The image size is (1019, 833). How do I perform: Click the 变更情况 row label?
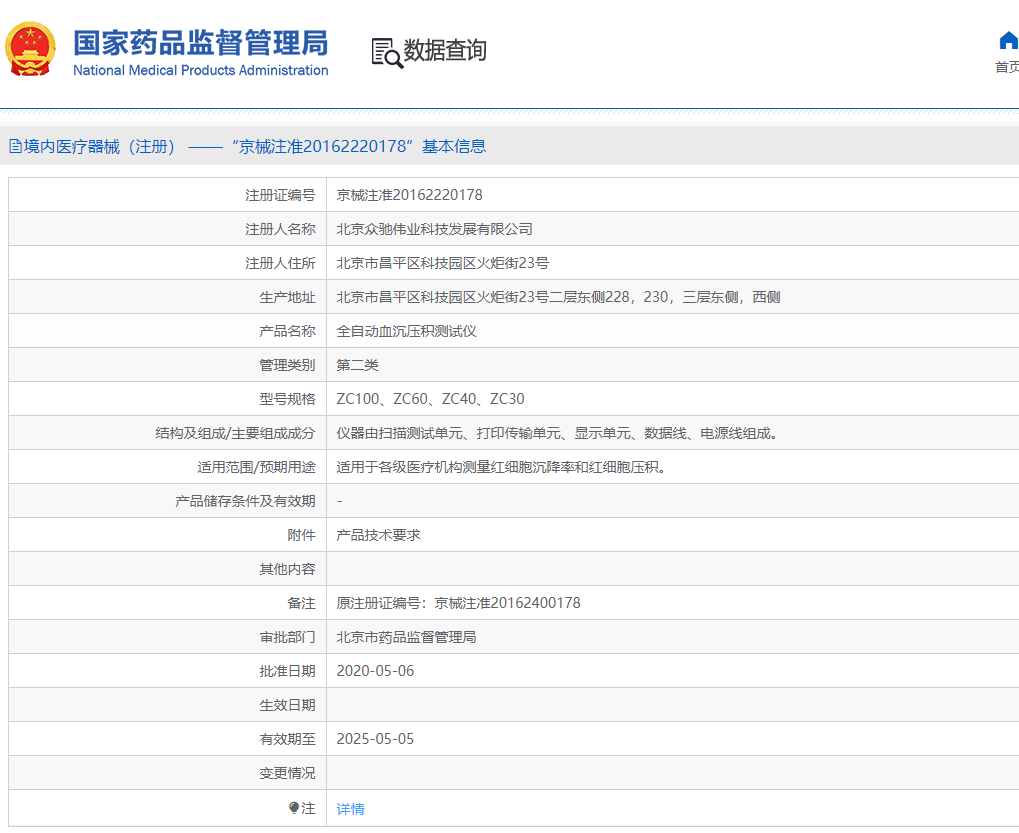click(287, 773)
